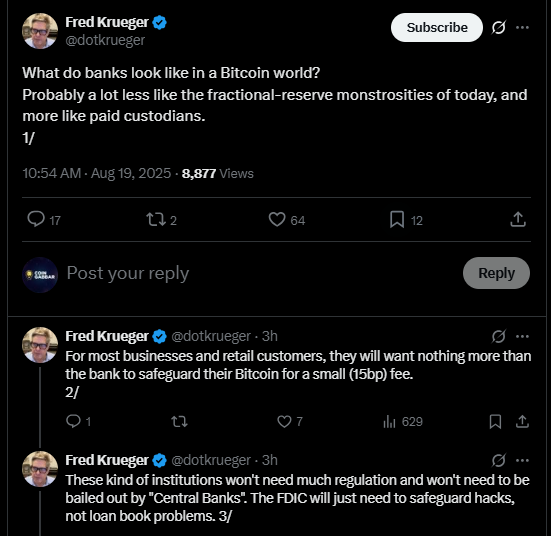
Task: Subscribe to Fred Krueger
Action: [x=437, y=27]
